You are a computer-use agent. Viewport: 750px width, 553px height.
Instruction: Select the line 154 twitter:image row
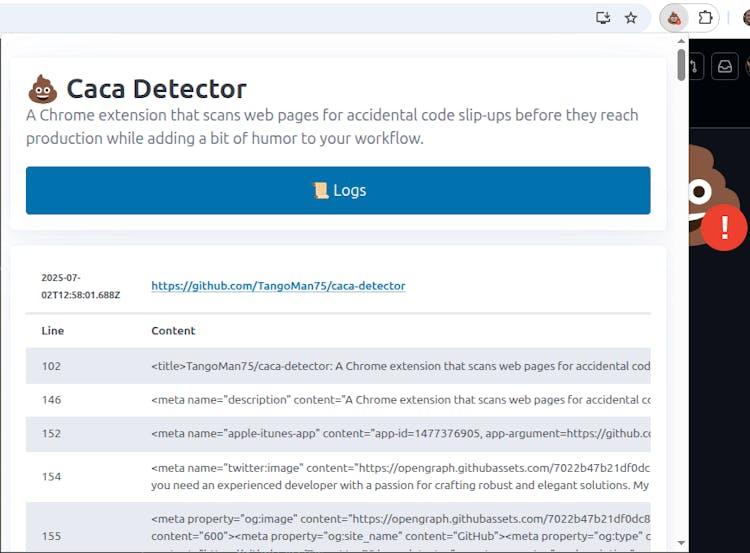click(x=338, y=477)
